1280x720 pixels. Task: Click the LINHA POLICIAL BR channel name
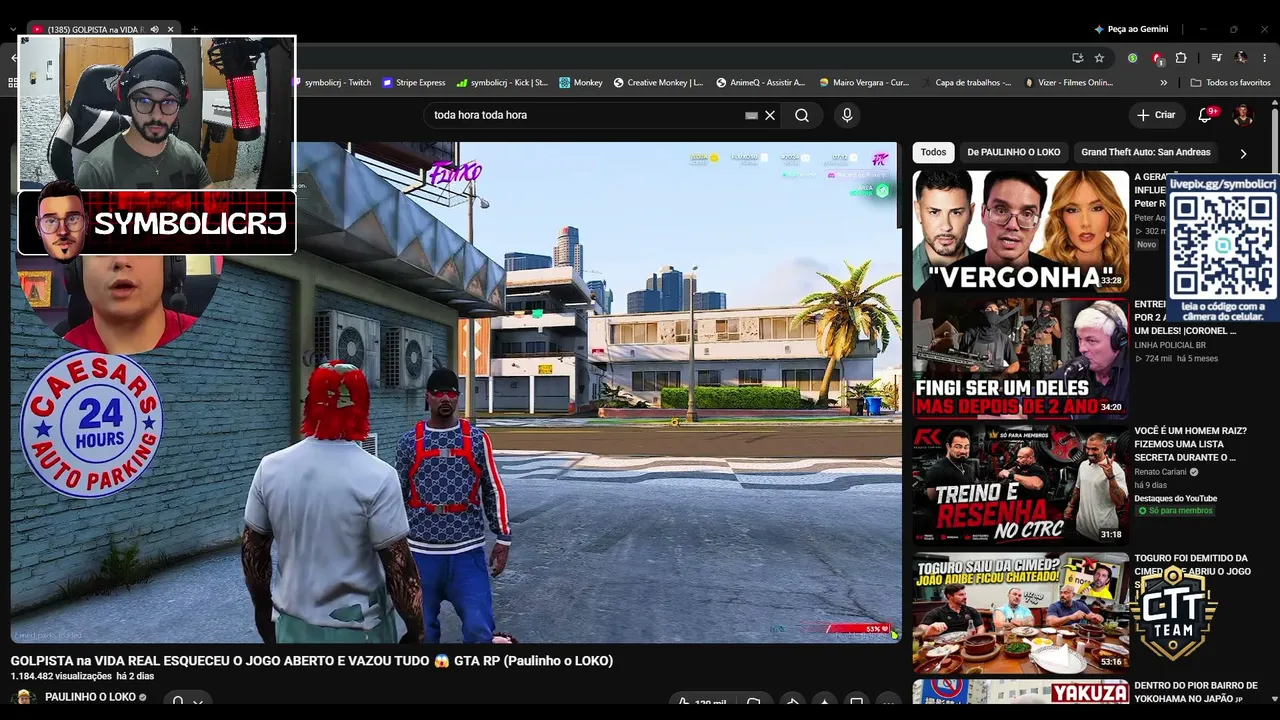point(1170,345)
